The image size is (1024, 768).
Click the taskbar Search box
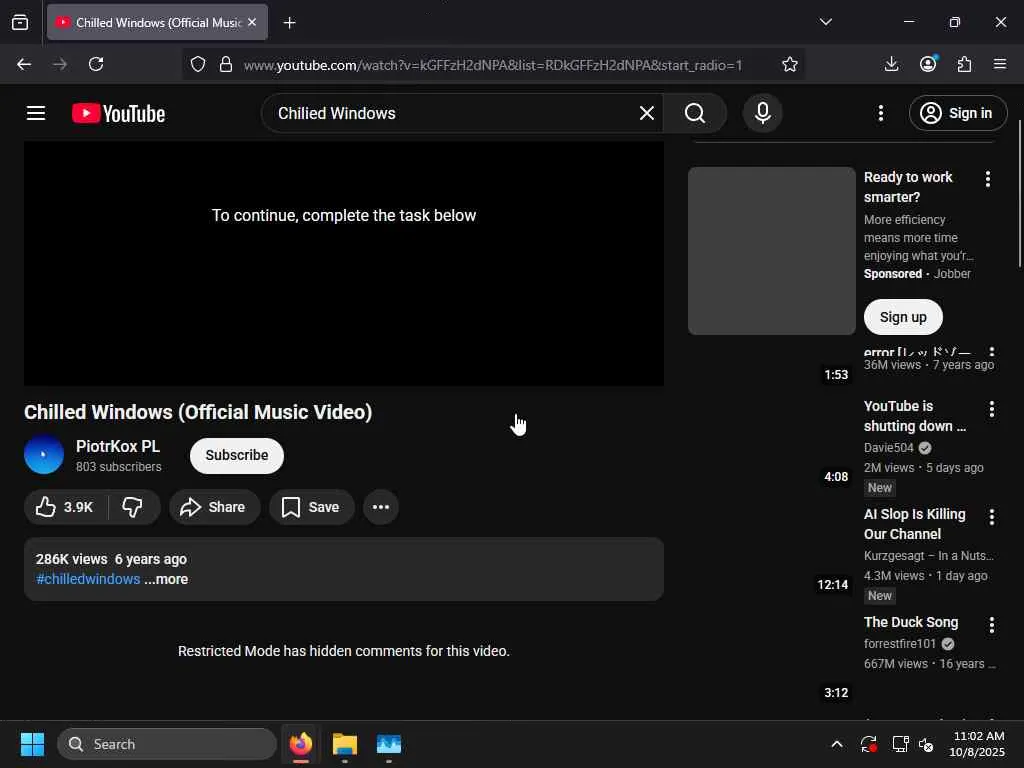coord(167,744)
